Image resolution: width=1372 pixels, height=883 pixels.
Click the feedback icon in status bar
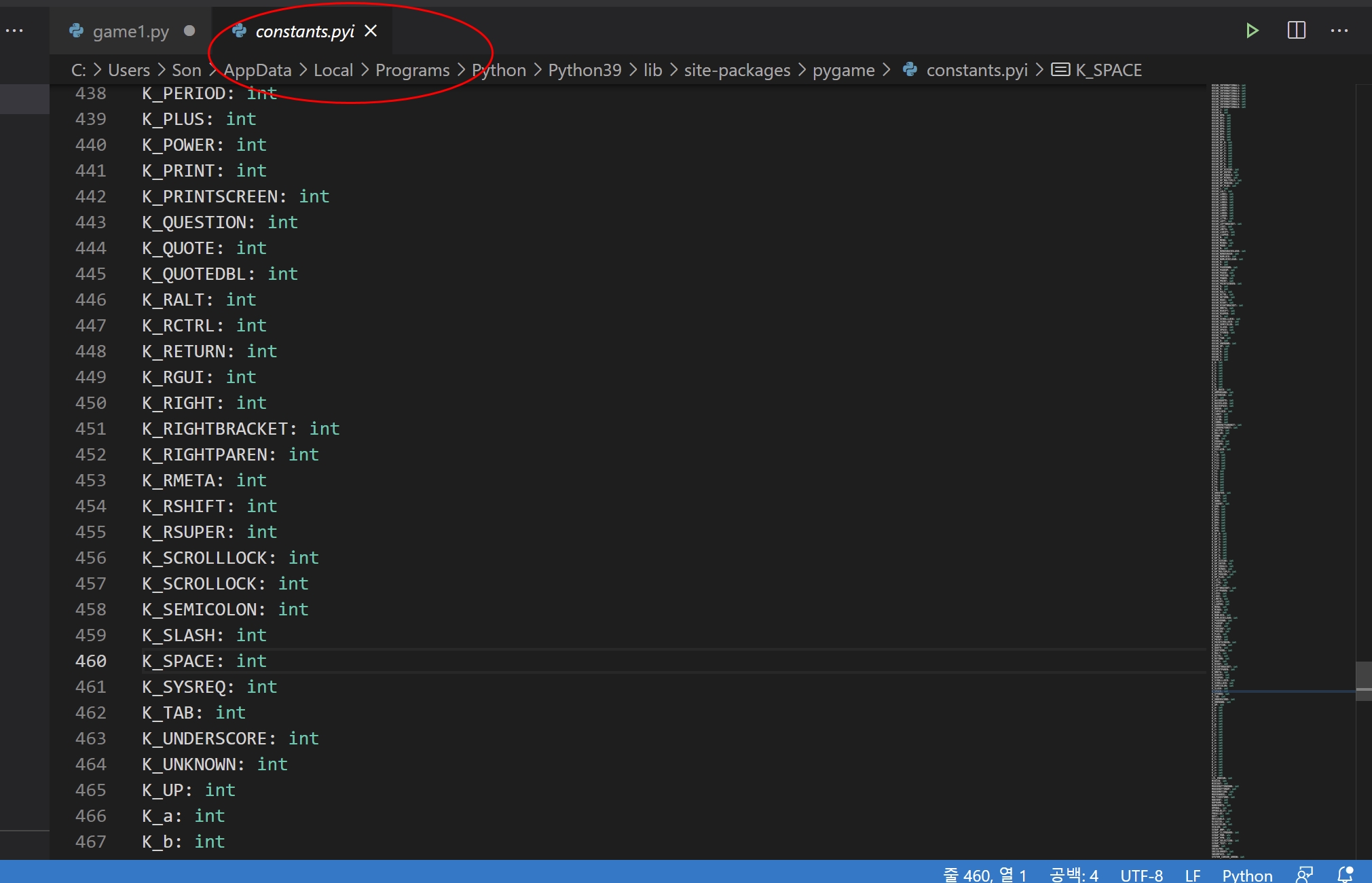point(1304,875)
